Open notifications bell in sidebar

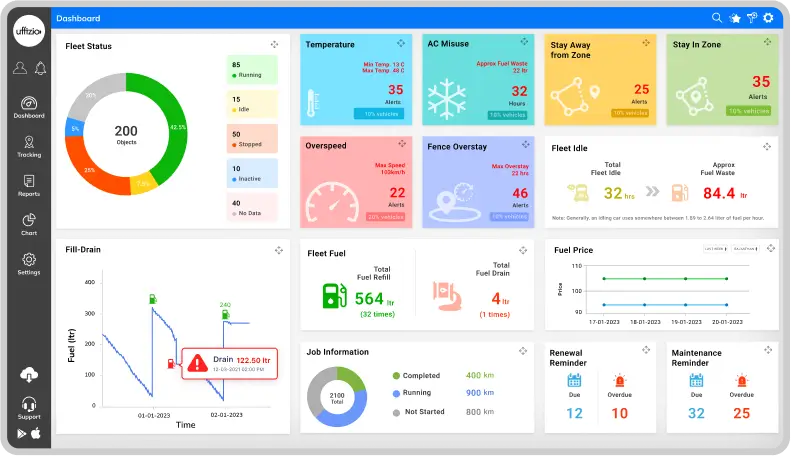point(41,68)
